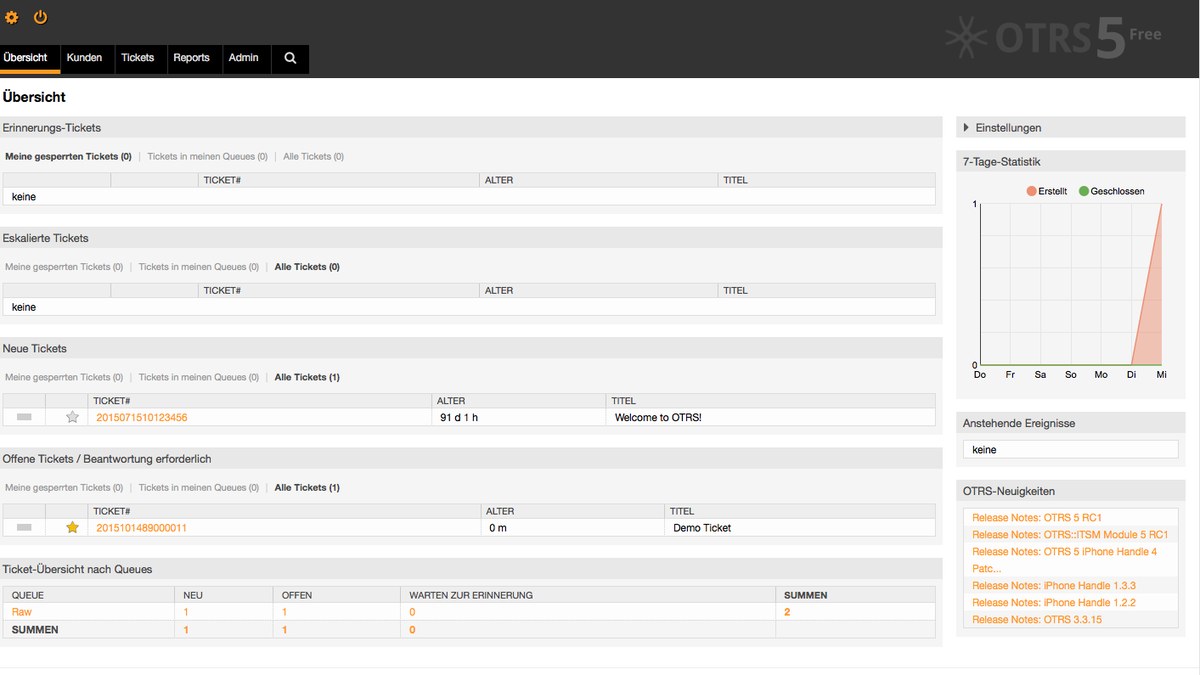The image size is (1200, 675).
Task: Click the priority flag of the Welcome ticket
Action: coord(25,417)
